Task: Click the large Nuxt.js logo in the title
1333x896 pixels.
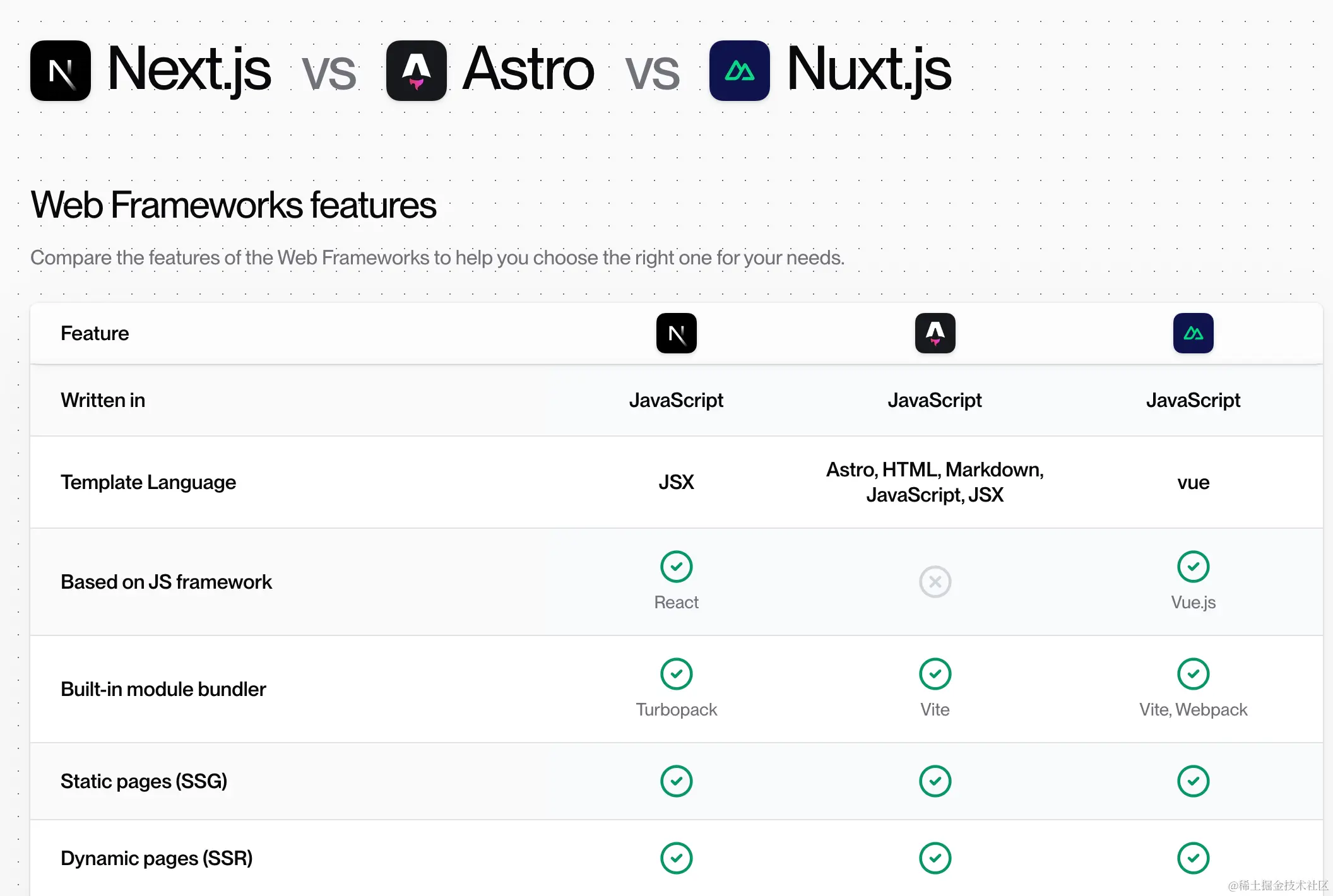Action: 740,71
